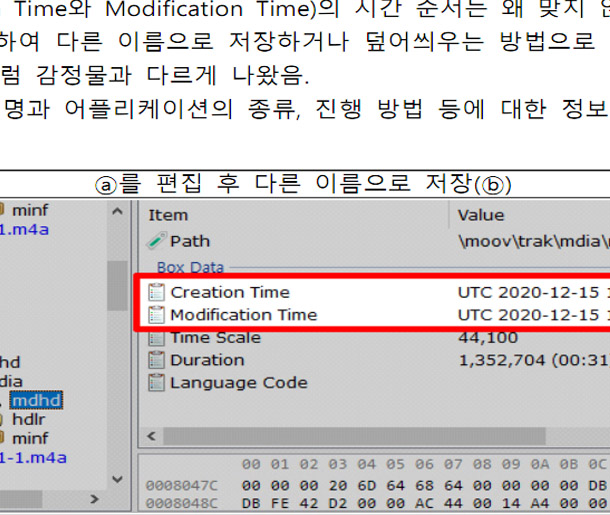Select the top minf tree node
This screenshot has height=515, width=610.
coord(30,210)
